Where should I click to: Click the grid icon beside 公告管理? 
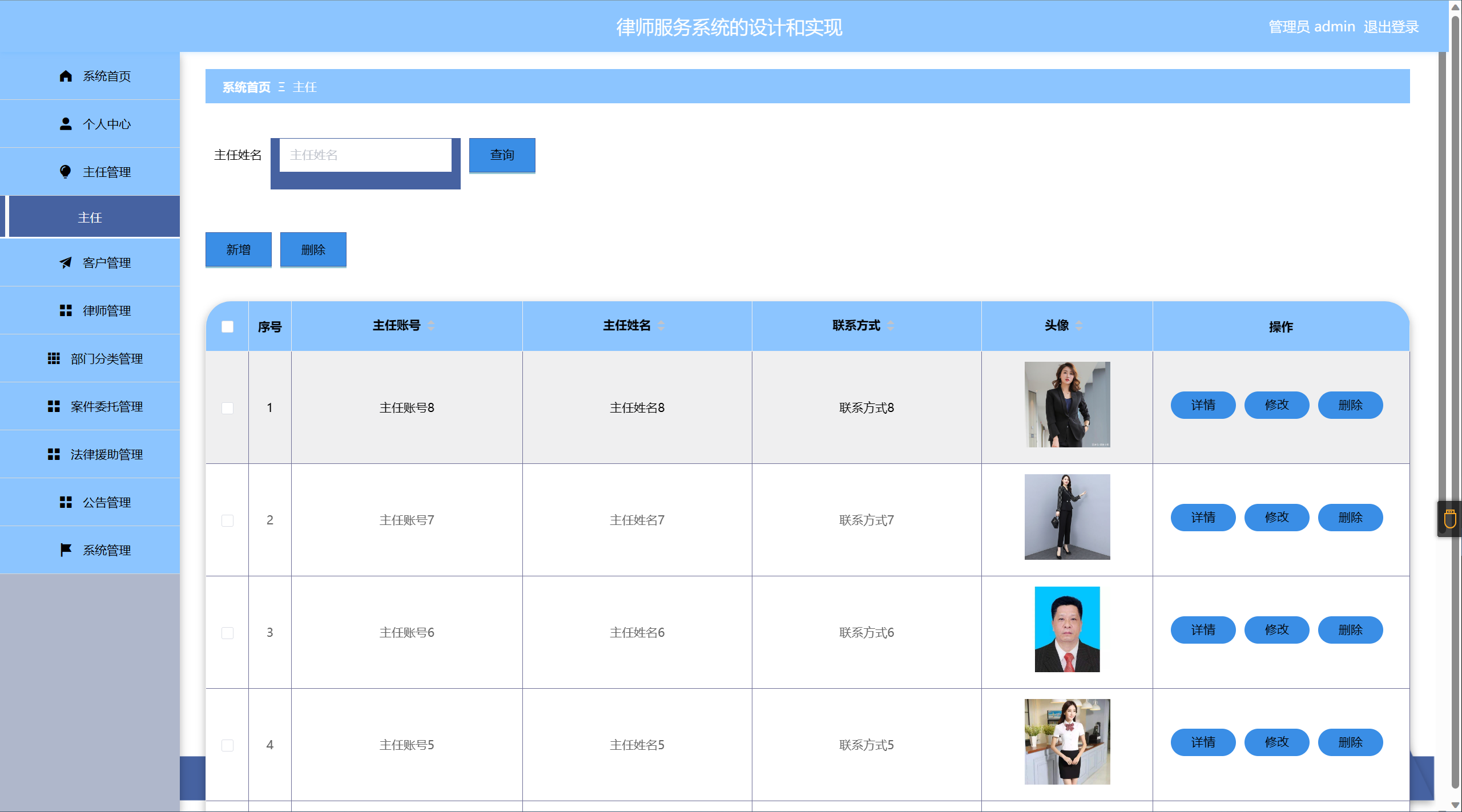pos(66,502)
